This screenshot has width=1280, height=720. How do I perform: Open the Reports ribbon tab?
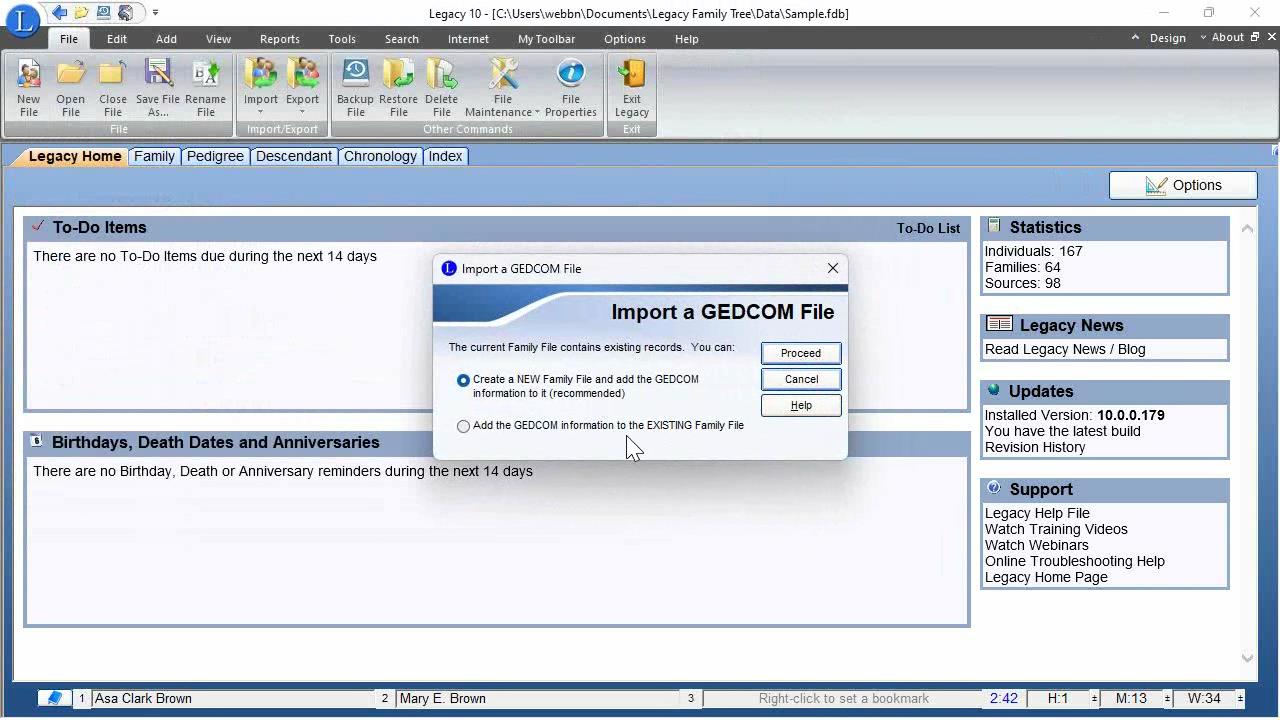tap(279, 39)
